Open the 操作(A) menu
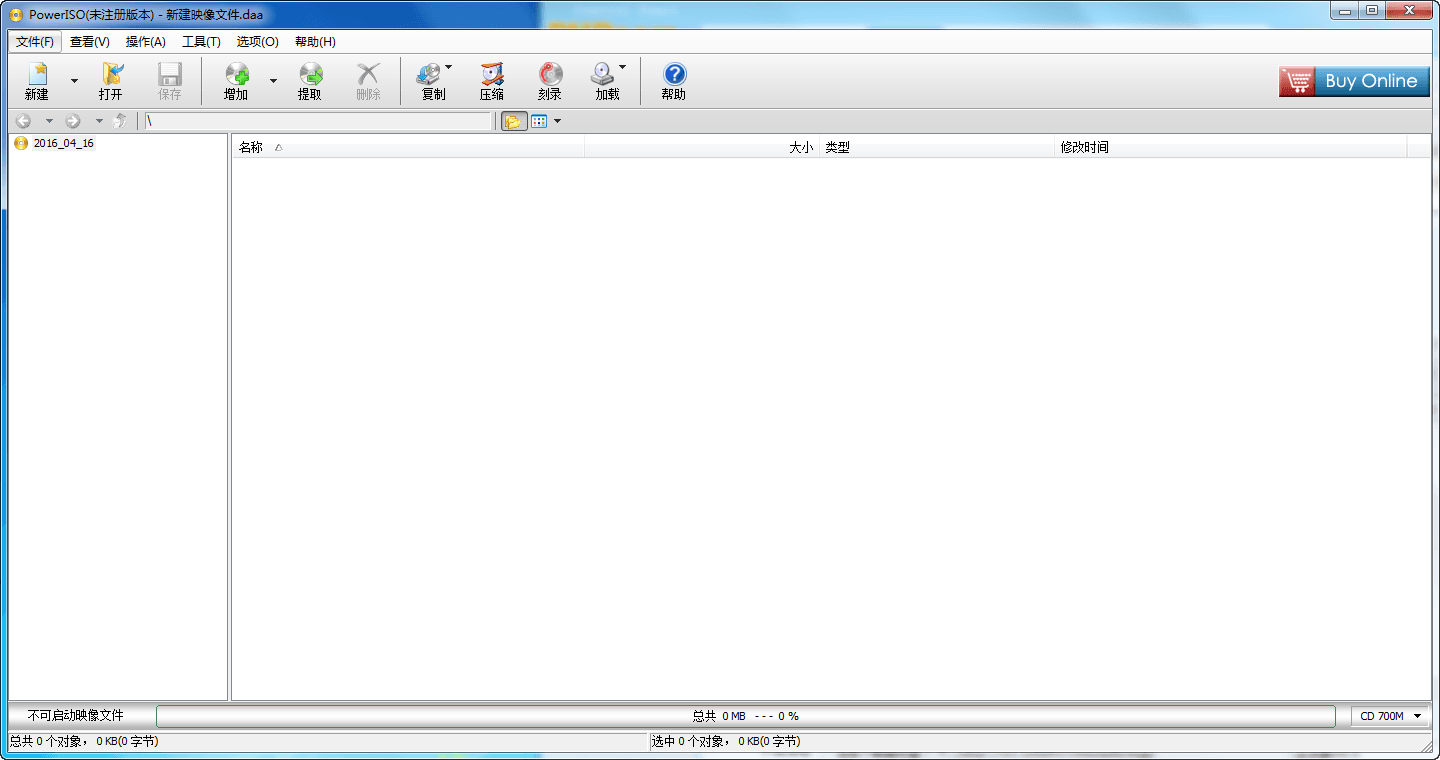 (146, 42)
